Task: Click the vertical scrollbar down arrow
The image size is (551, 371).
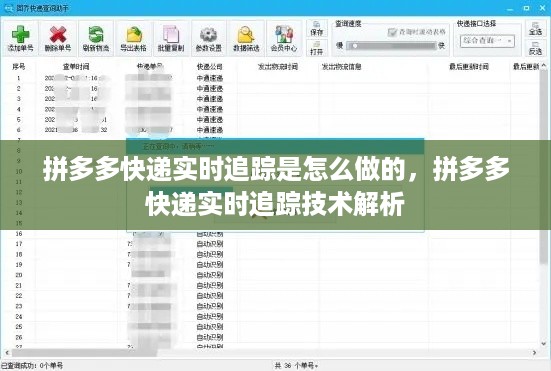Action: 544,343
